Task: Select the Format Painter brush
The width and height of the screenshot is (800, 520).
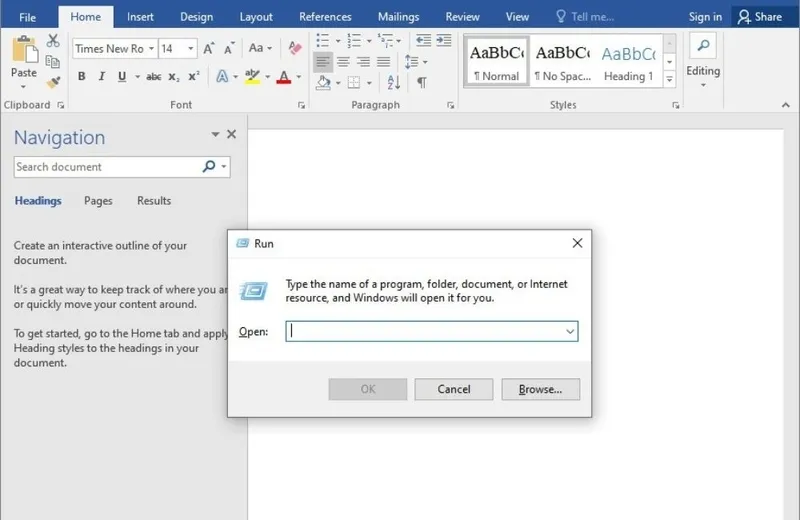Action: click(53, 82)
